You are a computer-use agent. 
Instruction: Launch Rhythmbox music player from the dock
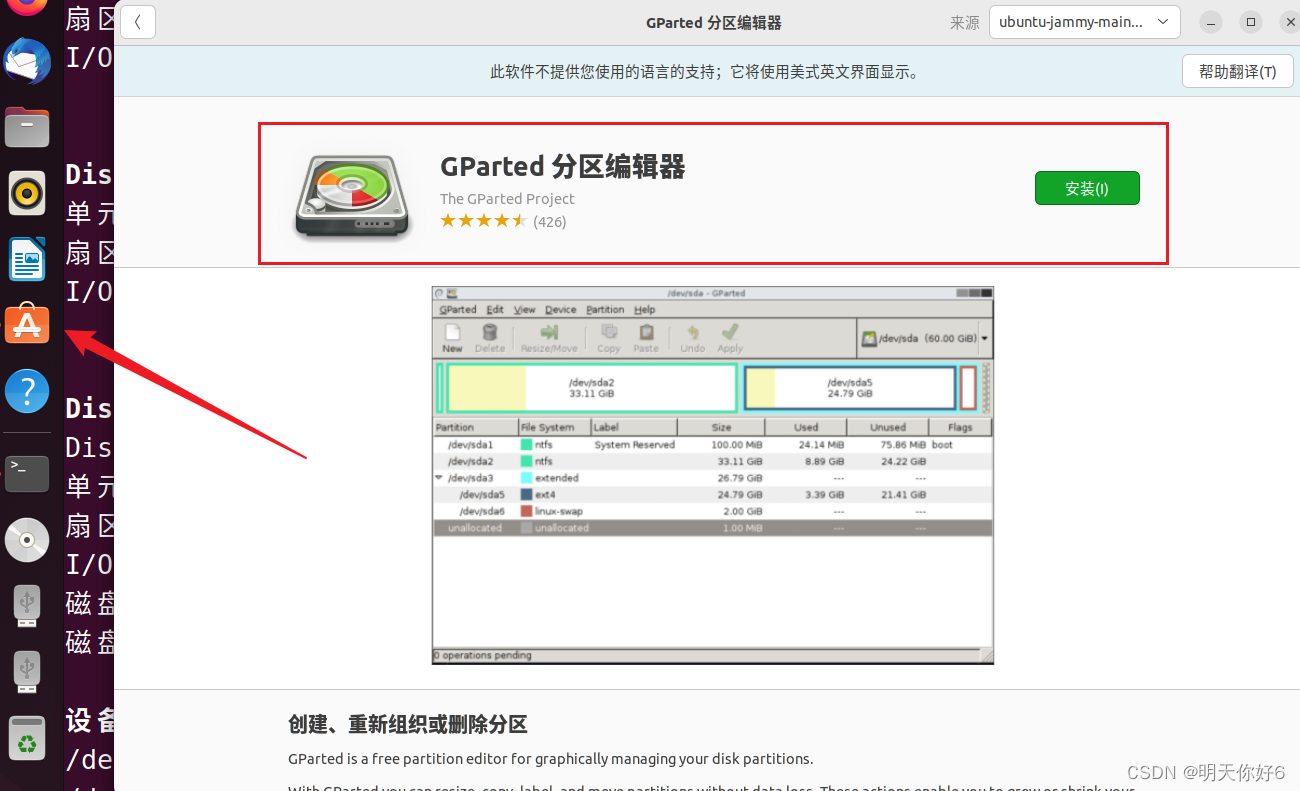27,193
